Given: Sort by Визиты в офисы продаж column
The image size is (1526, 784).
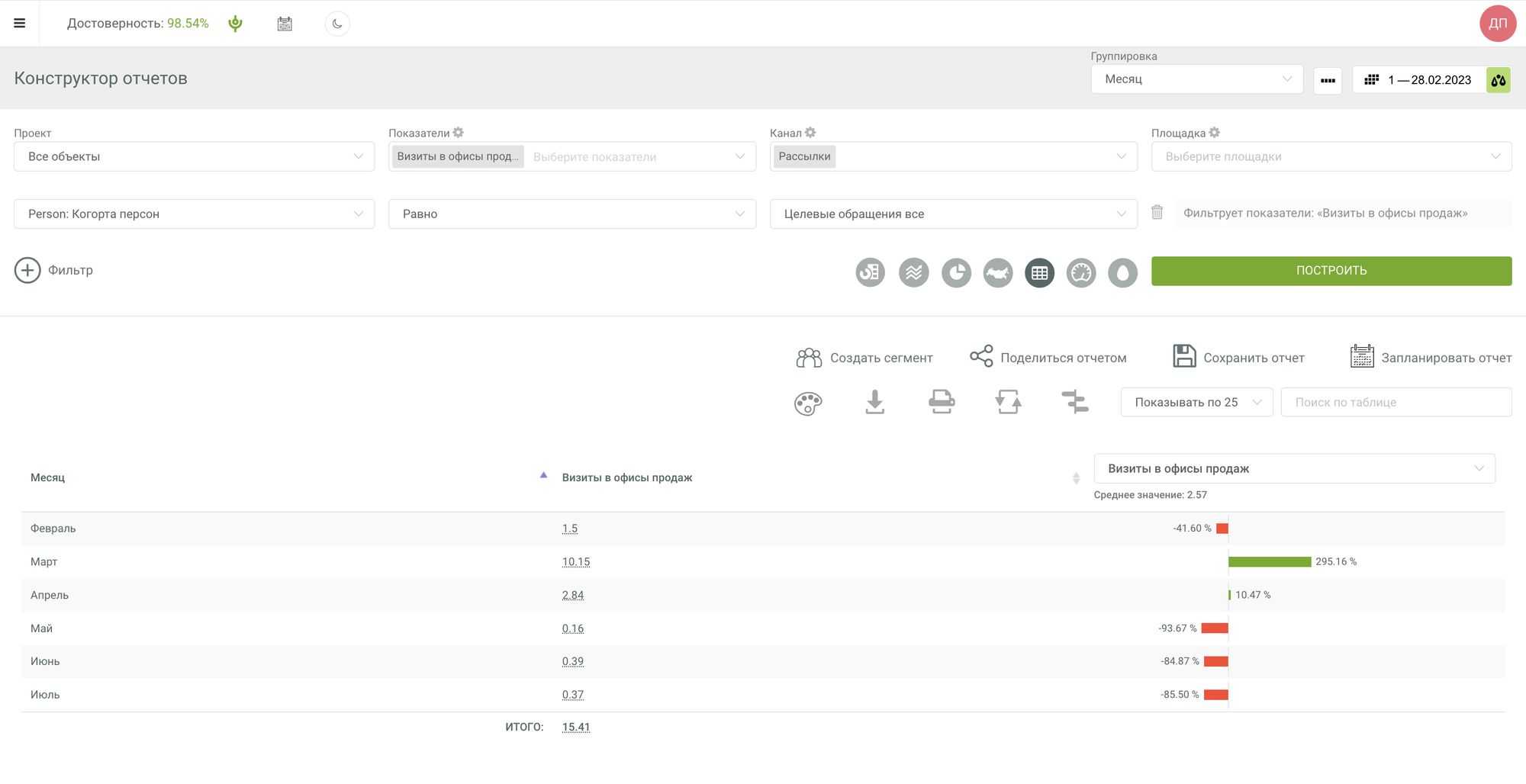Looking at the screenshot, I should point(626,477).
